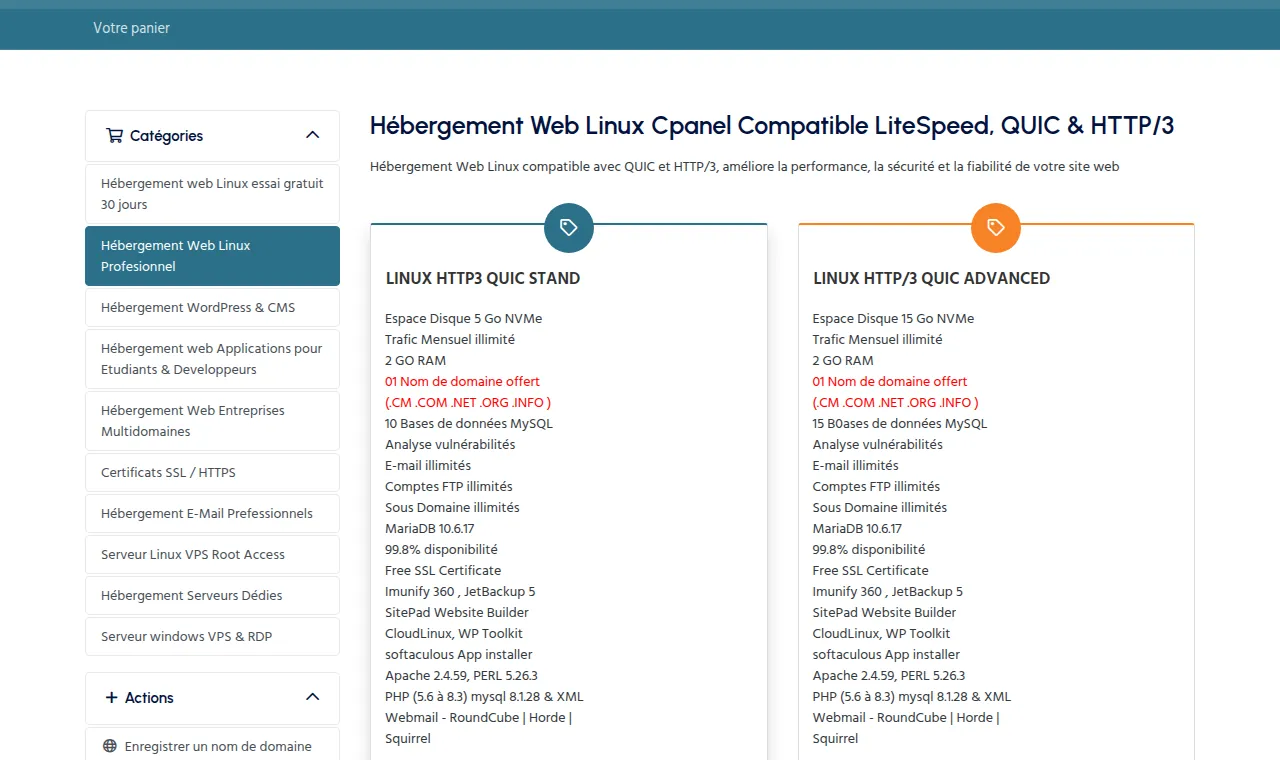Go to Certificats SSL / HTTPS category
Image resolution: width=1280 pixels, height=760 pixels.
[x=212, y=472]
